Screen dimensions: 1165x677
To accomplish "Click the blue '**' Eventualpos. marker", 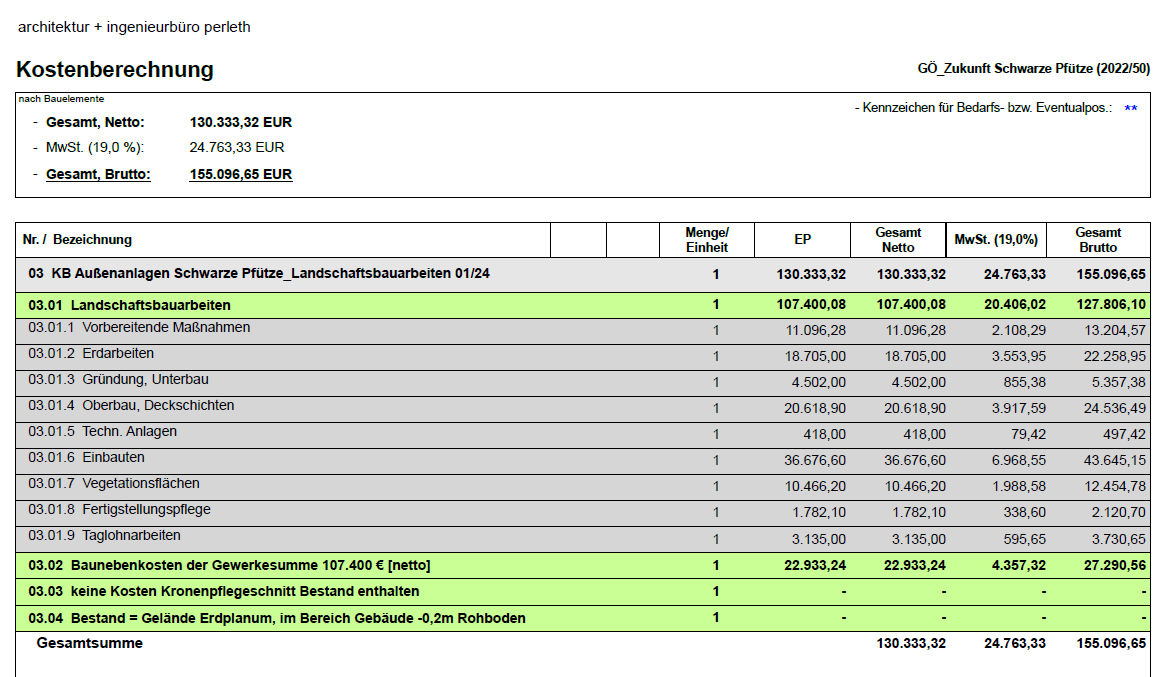I will pos(1131,108).
